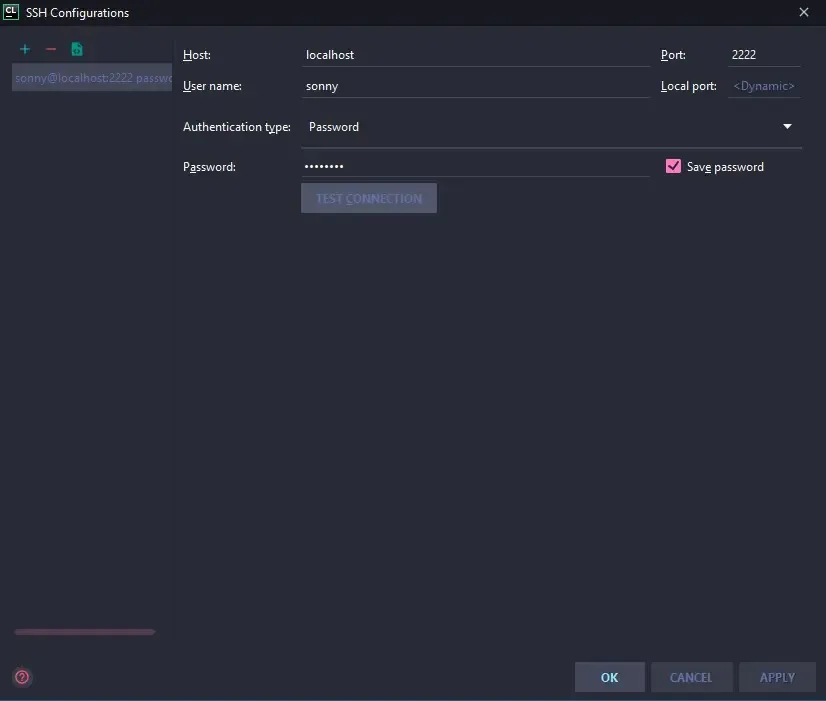The width and height of the screenshot is (826, 701).
Task: Click into the Port field showing 2222
Action: point(763,55)
